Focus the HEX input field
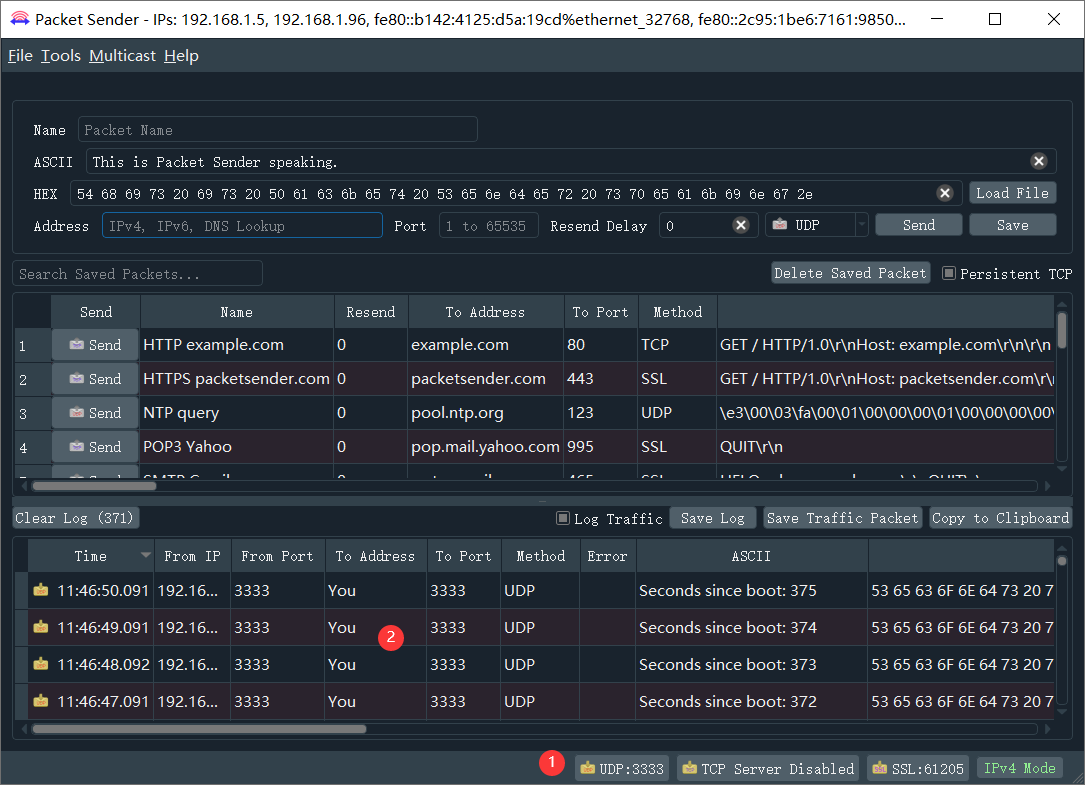 (x=516, y=193)
